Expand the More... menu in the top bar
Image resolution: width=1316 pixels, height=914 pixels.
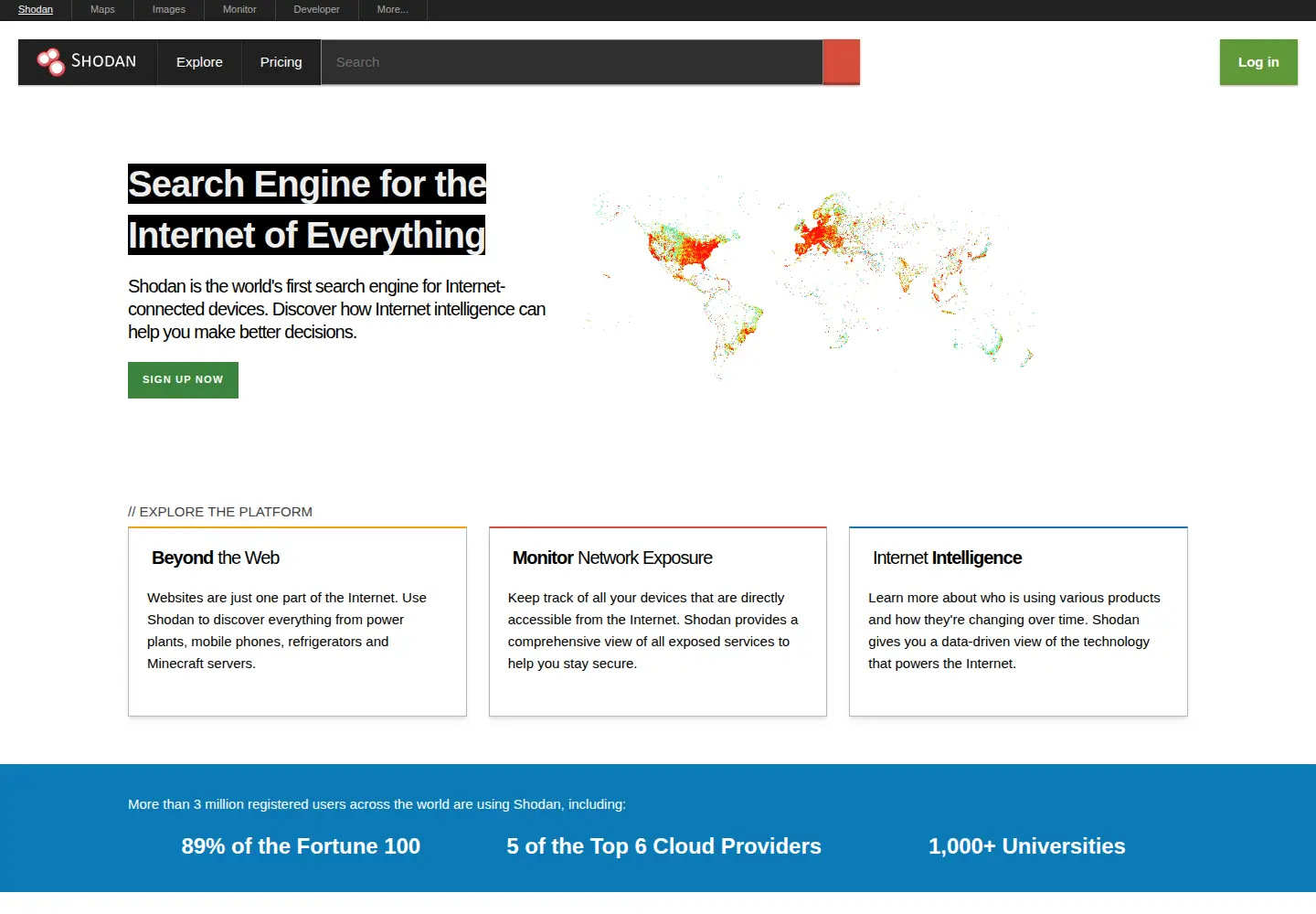[392, 9]
